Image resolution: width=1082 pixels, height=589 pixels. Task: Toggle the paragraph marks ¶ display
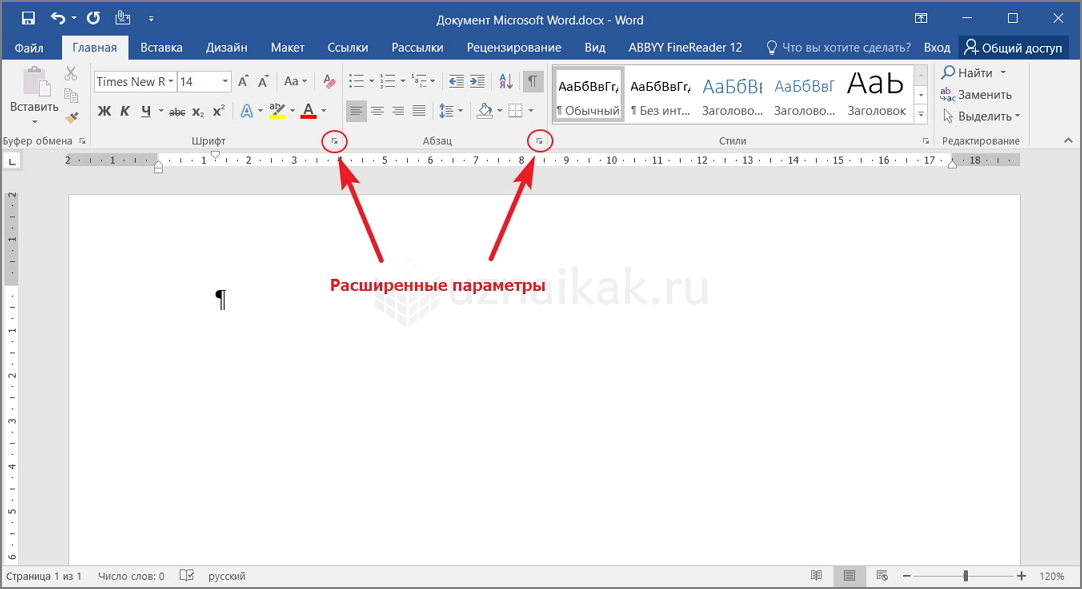tap(533, 82)
